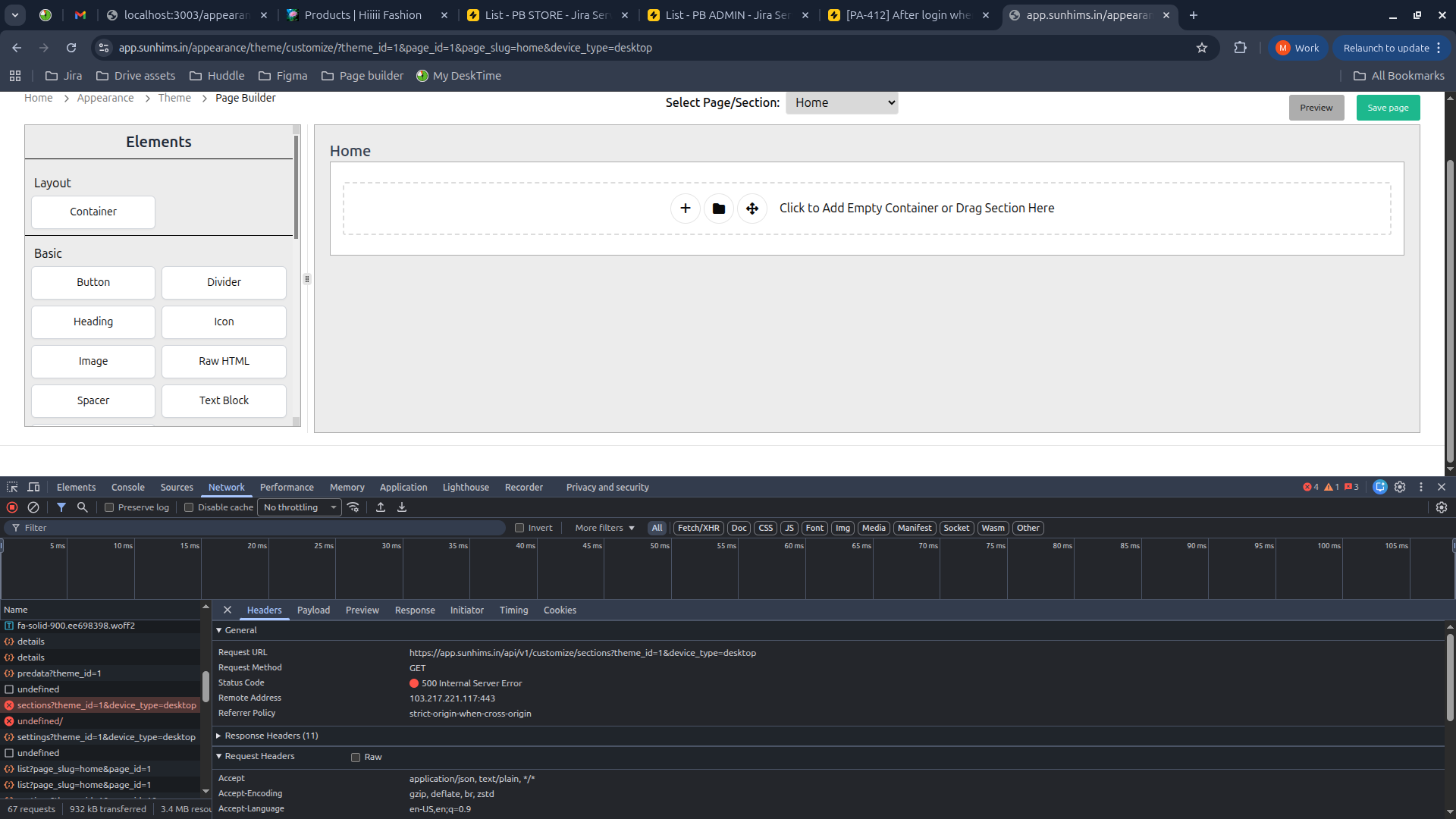The width and height of the screenshot is (1456, 819).
Task: Click the issues count badge showing 3
Action: click(x=1352, y=487)
